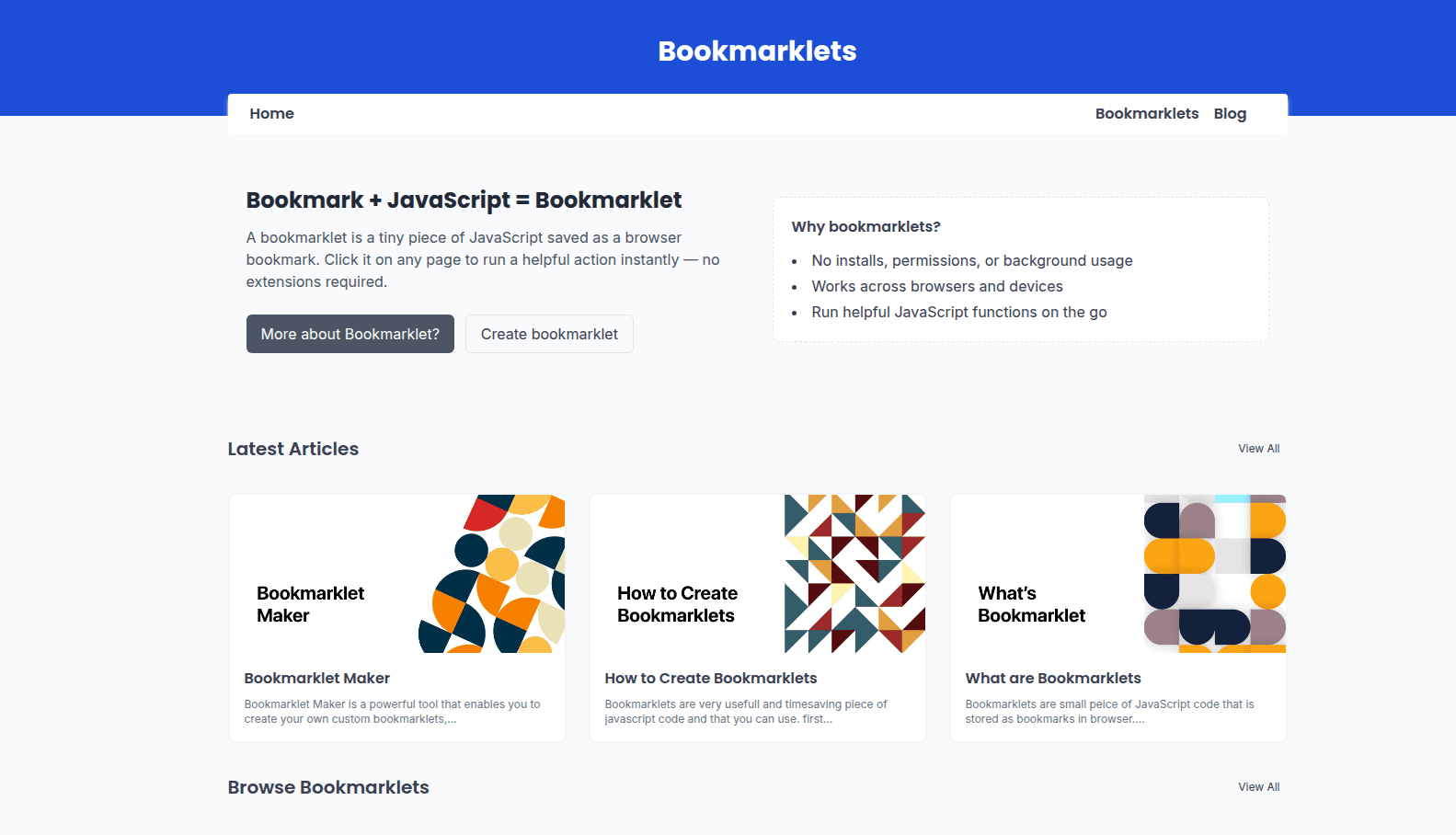Image resolution: width=1456 pixels, height=835 pixels.
Task: Click the Bookmarklets site title
Action: [x=756, y=51]
